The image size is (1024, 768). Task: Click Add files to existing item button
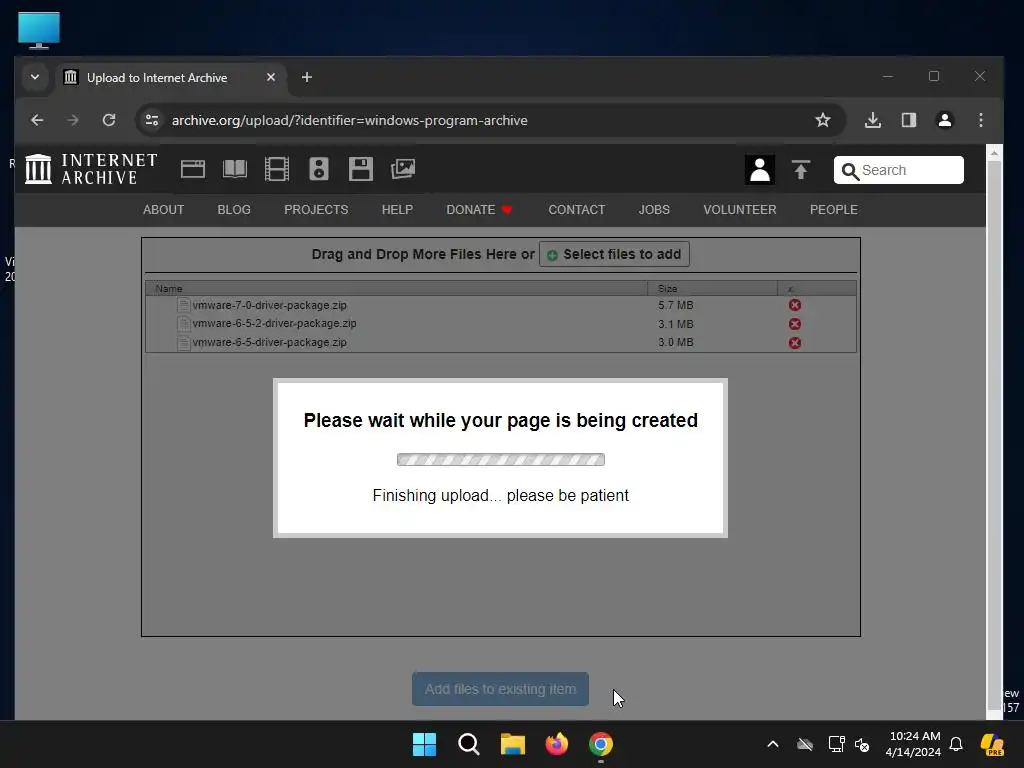[500, 689]
